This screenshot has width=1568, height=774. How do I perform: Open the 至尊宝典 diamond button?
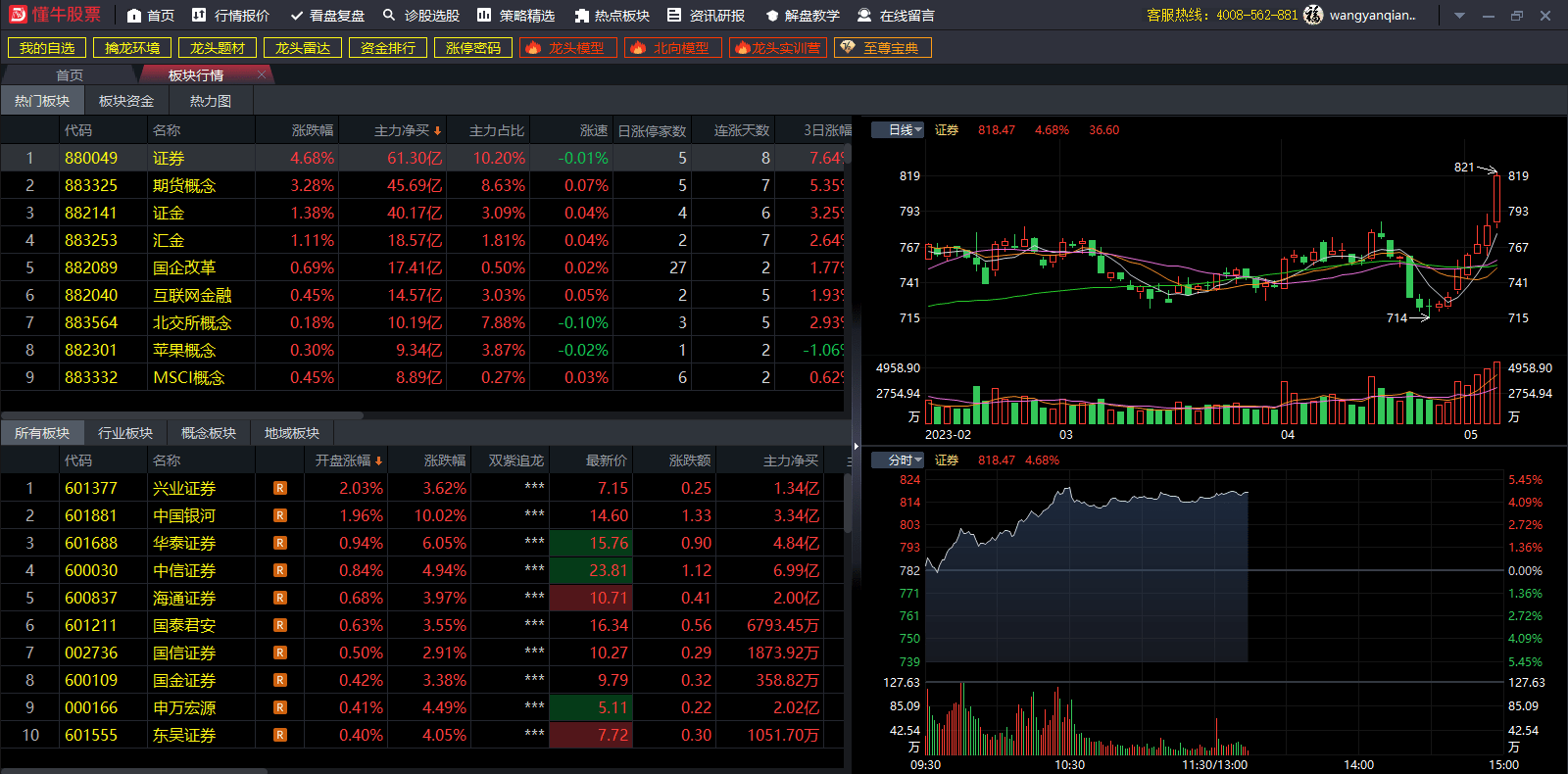(x=883, y=48)
